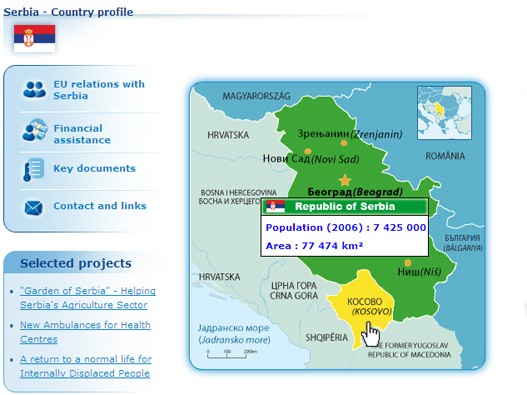Click the orange dot marking Niš
Viewport: 527px width, 395px height.
click(407, 263)
